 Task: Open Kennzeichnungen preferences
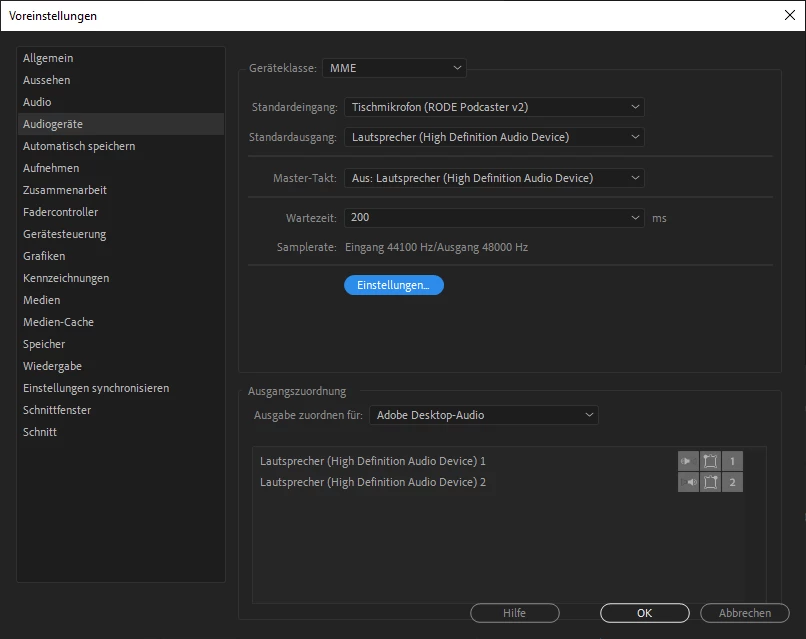(x=121, y=278)
